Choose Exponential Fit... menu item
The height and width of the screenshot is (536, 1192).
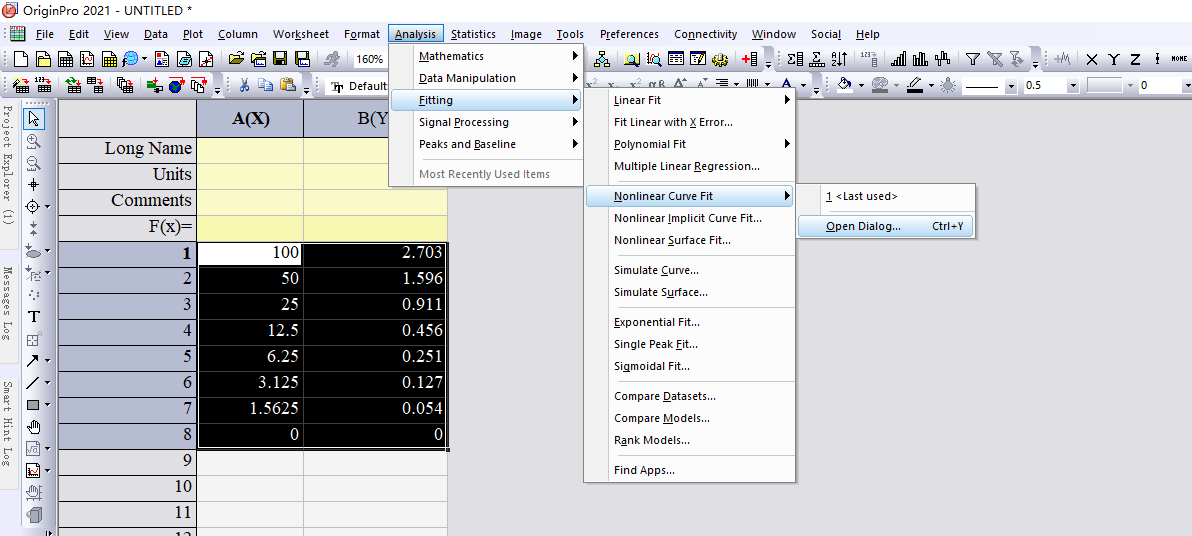689,322
